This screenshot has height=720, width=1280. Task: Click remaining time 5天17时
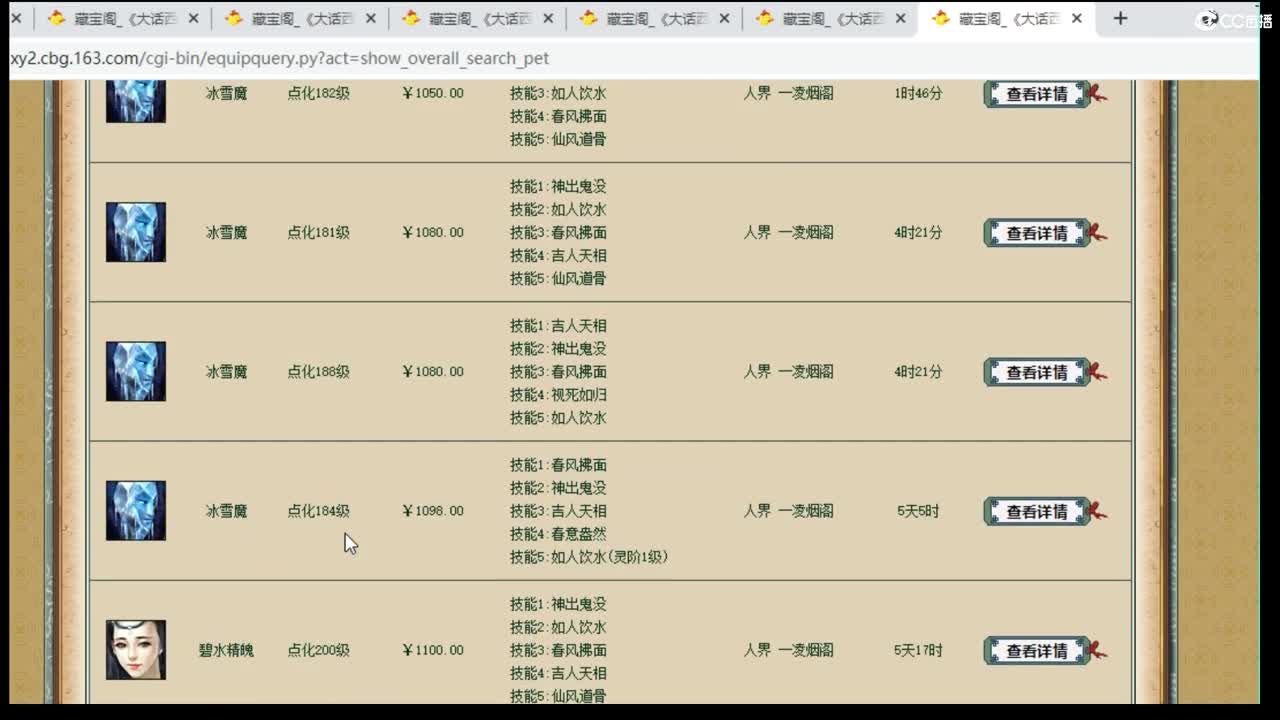point(918,650)
